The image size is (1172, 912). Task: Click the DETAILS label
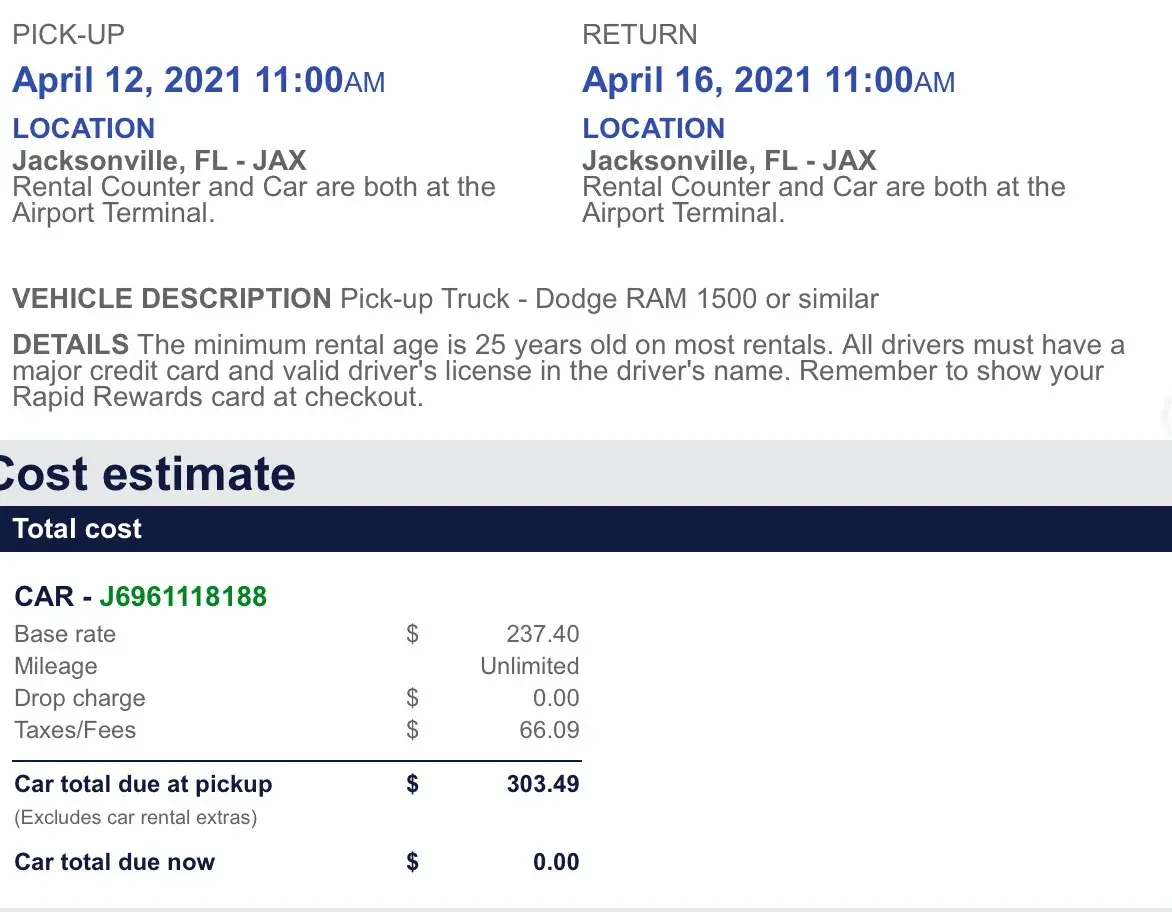point(71,346)
